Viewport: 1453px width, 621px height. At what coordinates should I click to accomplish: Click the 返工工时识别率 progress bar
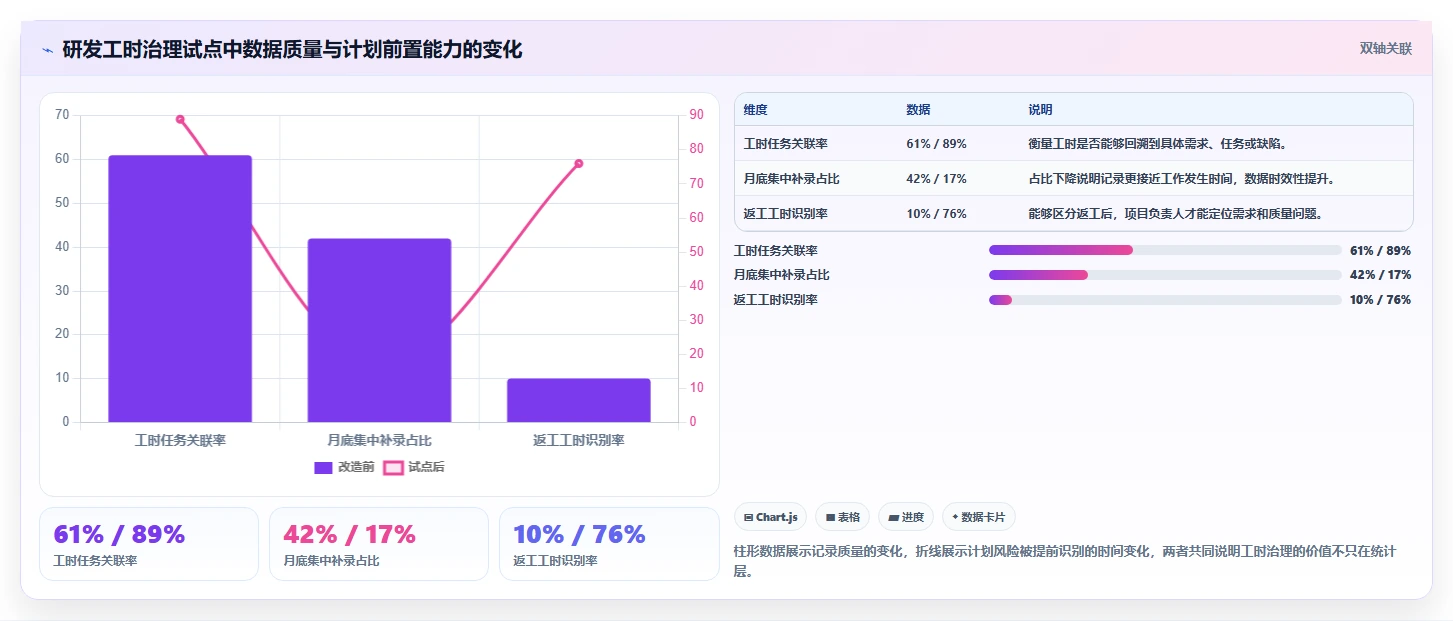point(1165,300)
